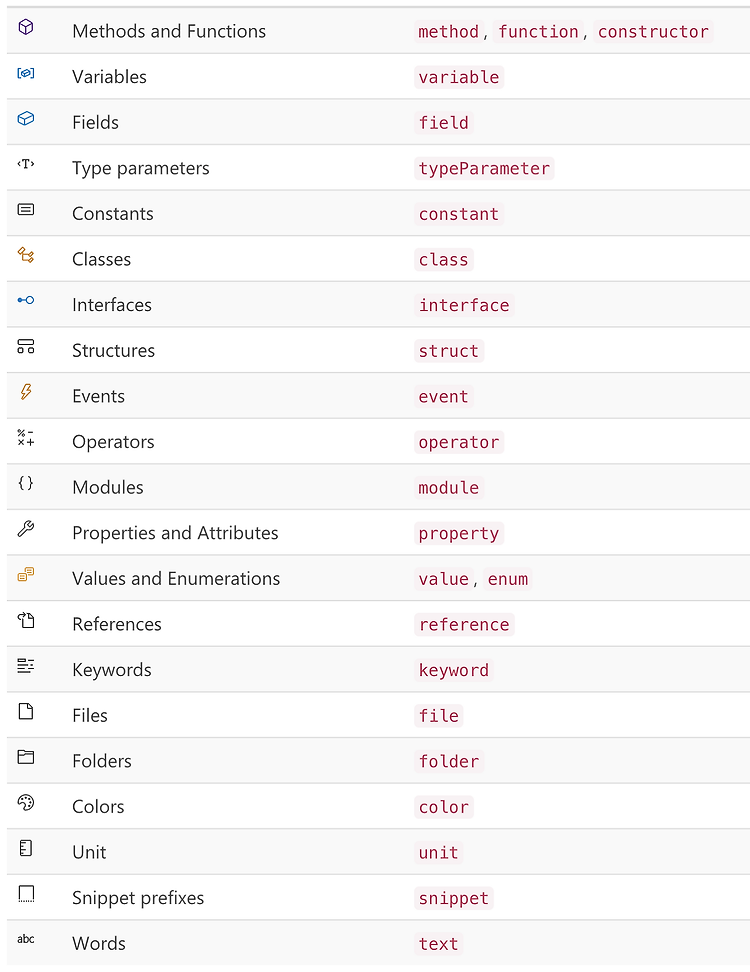Click the Type parameters T icon

tap(25, 164)
